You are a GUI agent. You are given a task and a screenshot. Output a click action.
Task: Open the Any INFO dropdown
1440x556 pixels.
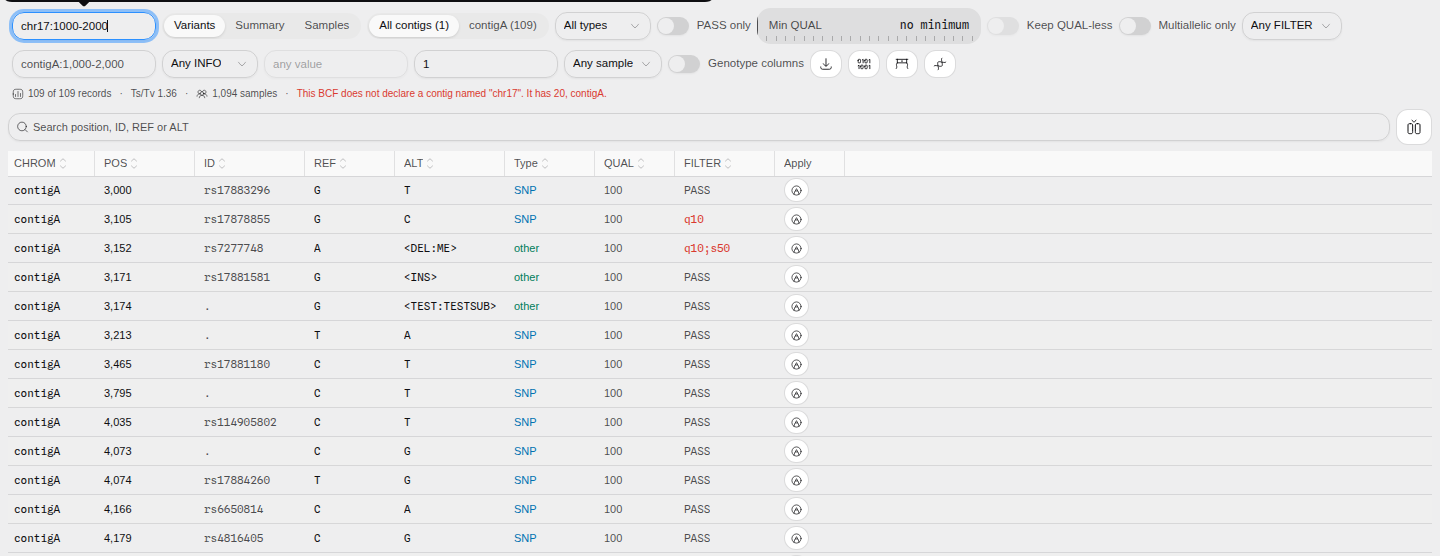(x=209, y=64)
